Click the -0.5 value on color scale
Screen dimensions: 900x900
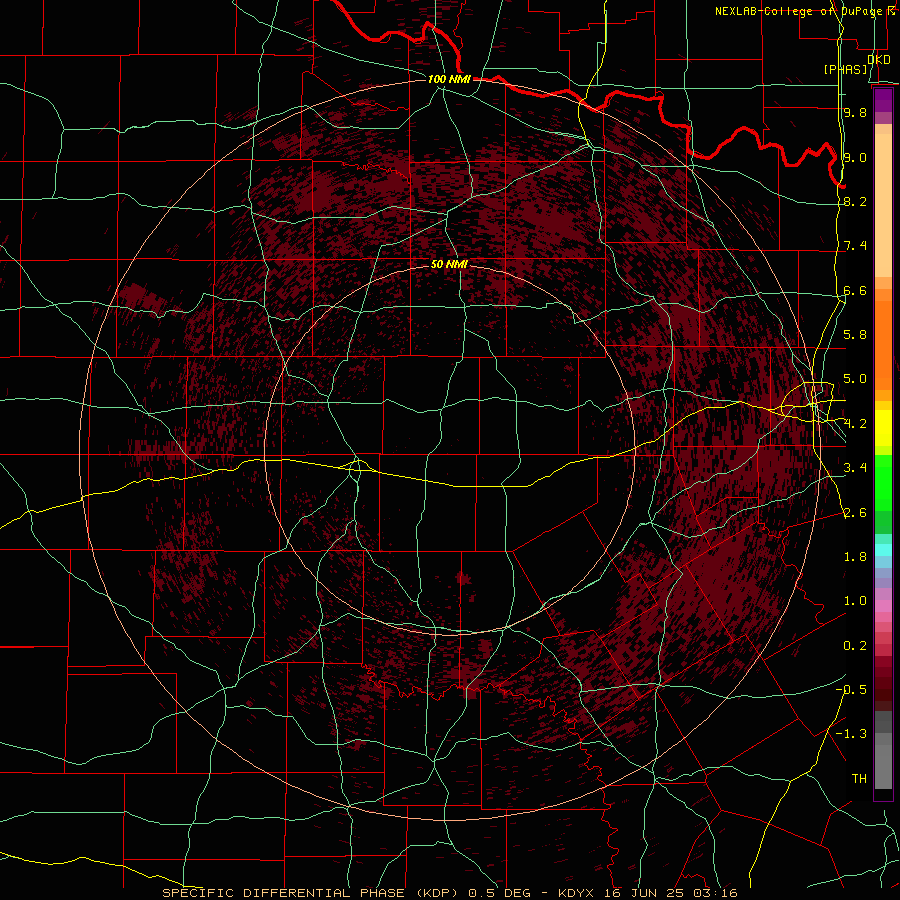point(851,690)
